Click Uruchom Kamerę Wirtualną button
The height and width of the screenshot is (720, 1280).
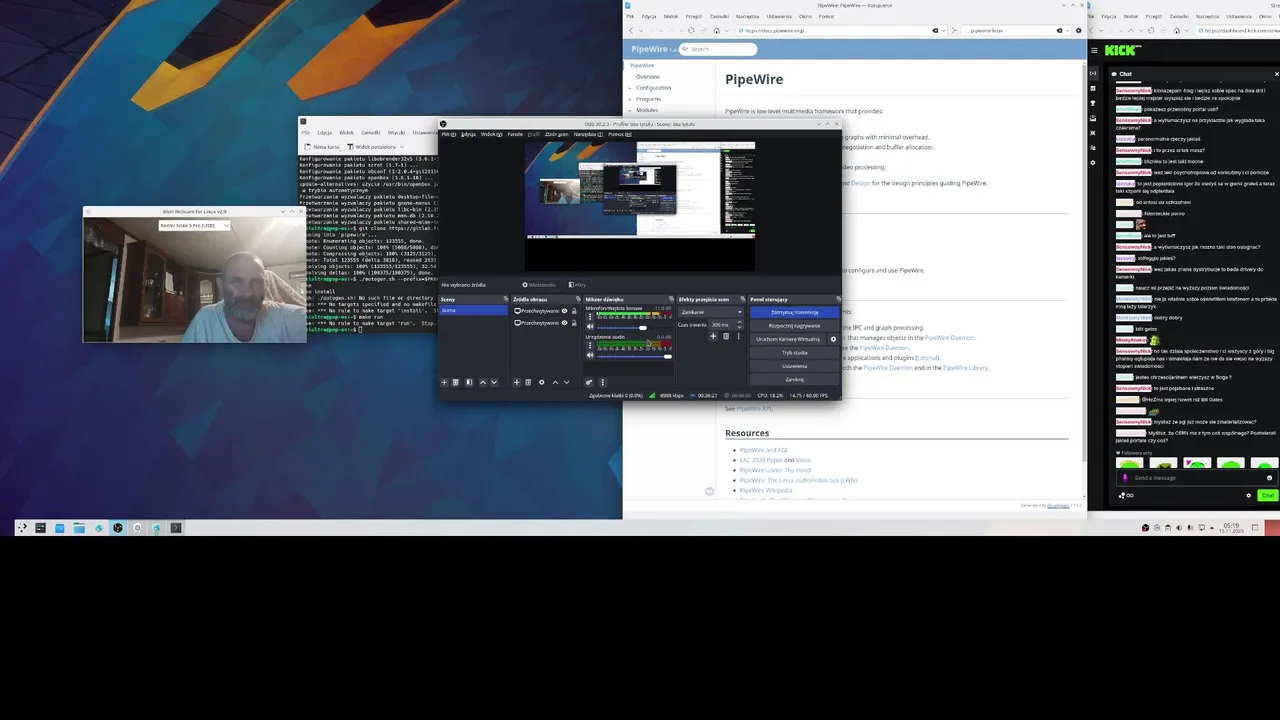(788, 339)
